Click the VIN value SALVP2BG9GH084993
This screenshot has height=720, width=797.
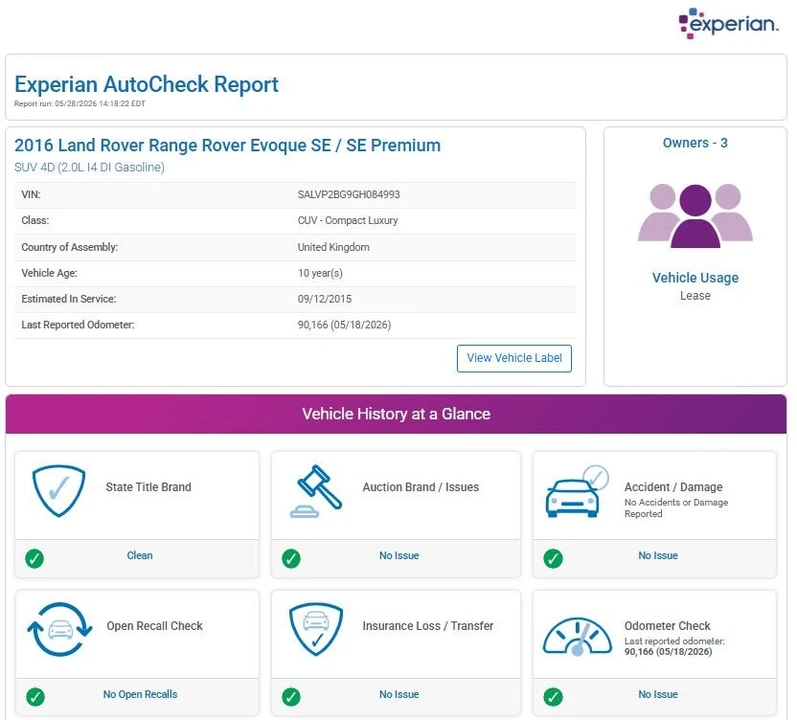pyautogui.click(x=349, y=195)
